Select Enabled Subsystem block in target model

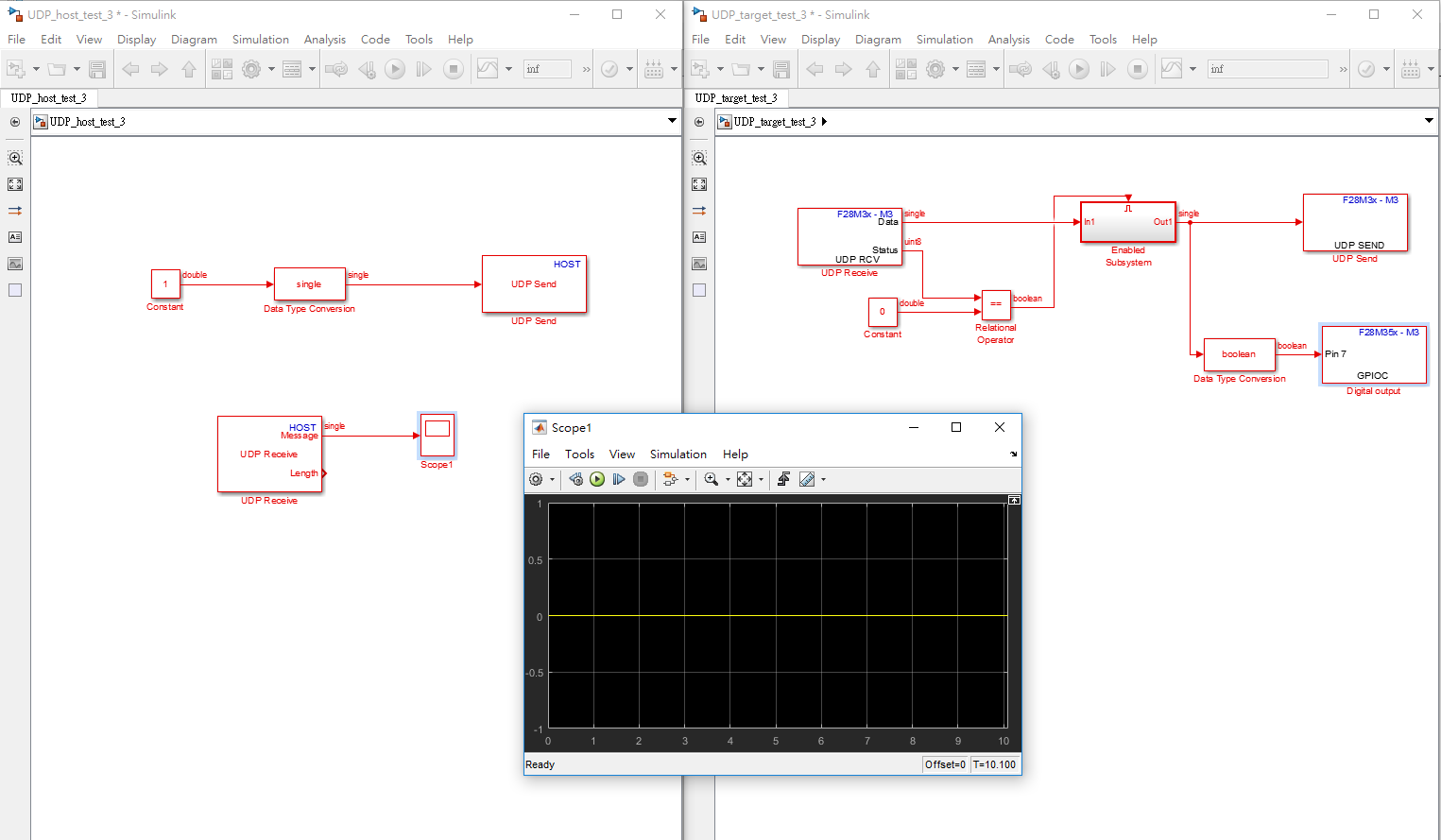1127,223
